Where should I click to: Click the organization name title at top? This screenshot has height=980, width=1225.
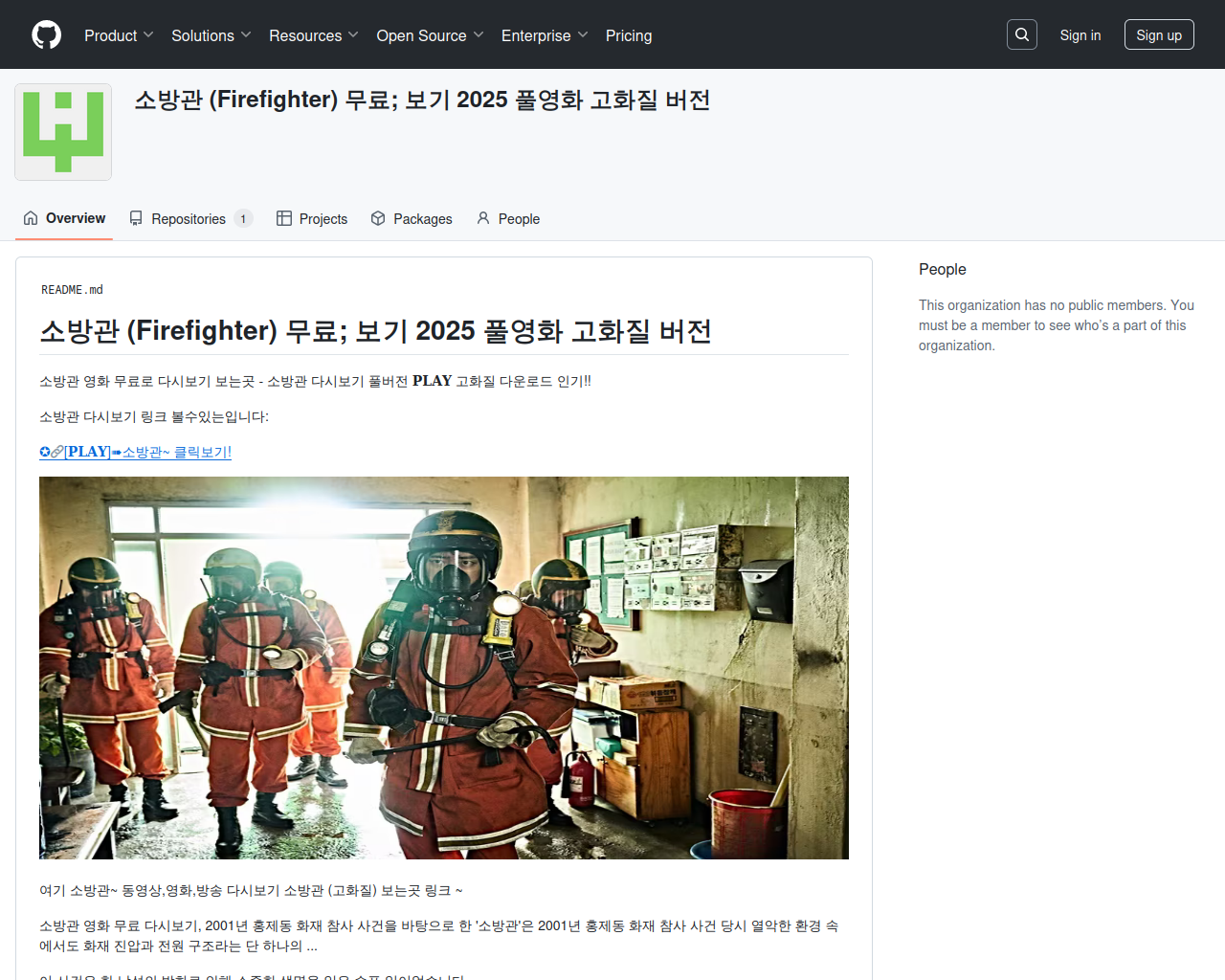(422, 100)
